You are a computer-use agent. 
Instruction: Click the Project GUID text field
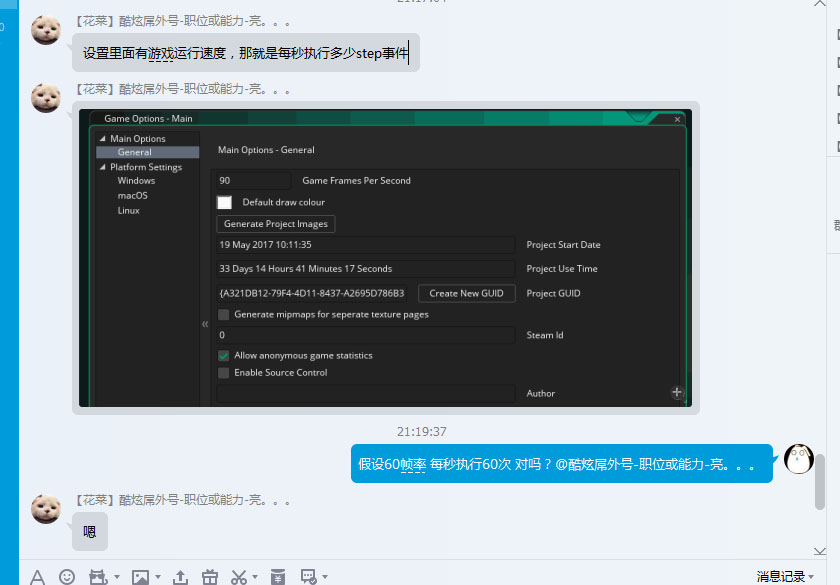click(x=313, y=294)
